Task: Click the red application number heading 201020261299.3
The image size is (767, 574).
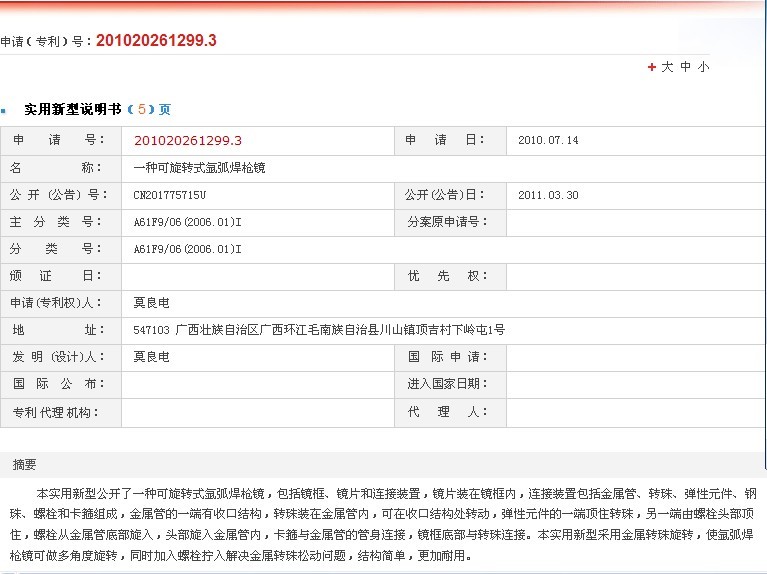Action: tap(155, 40)
